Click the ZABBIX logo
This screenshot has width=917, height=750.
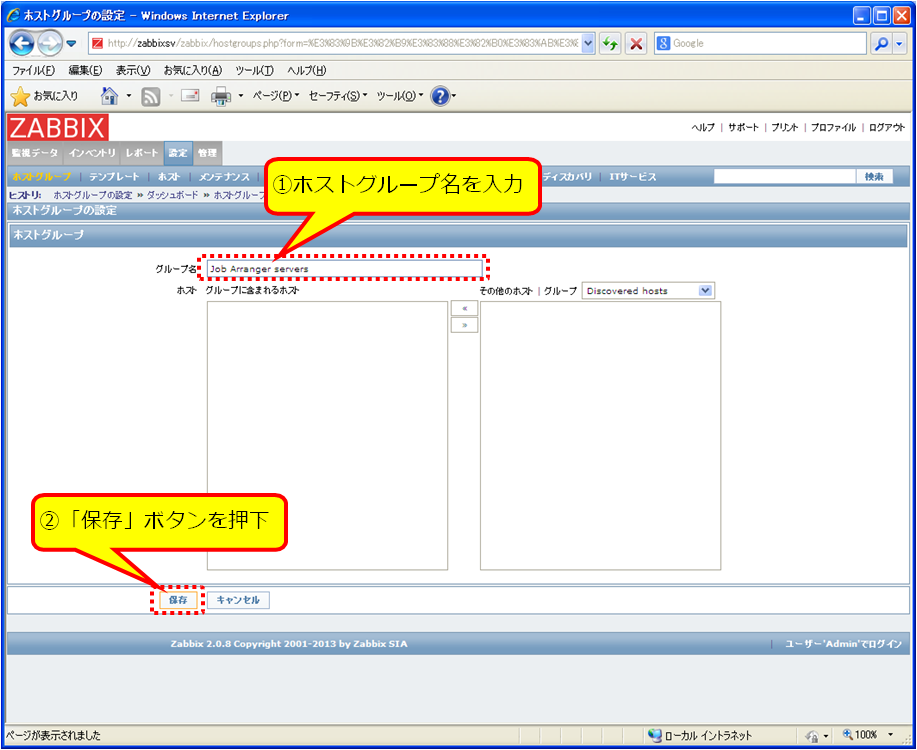point(58,128)
